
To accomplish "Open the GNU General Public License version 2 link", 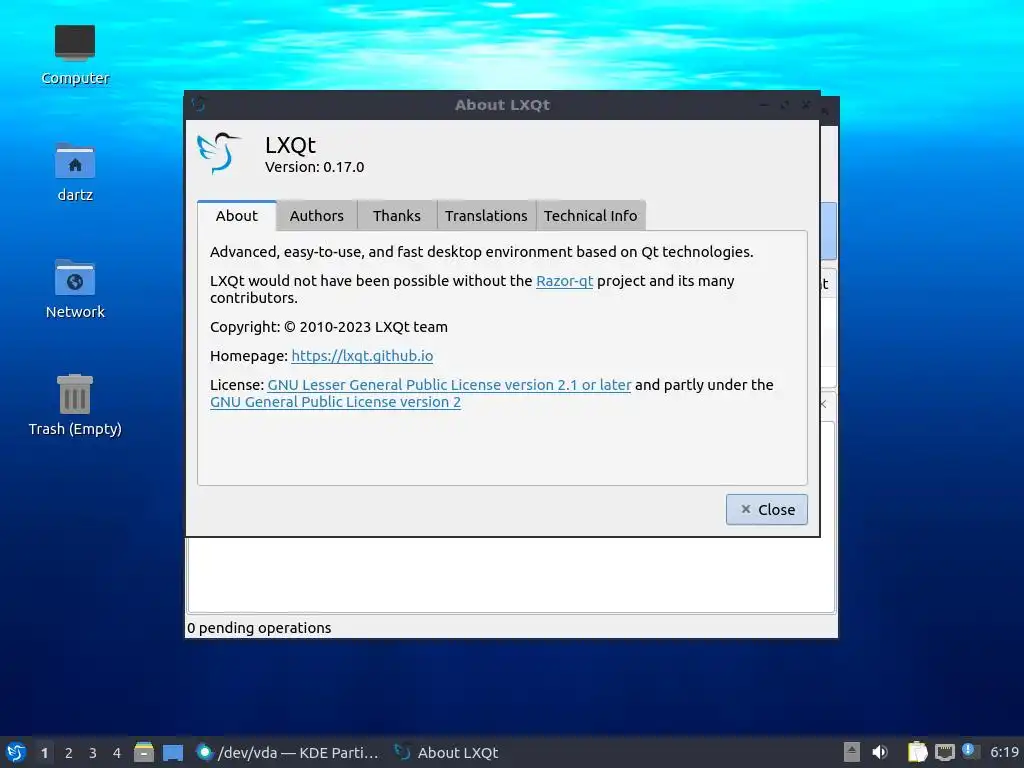I will 335,402.
